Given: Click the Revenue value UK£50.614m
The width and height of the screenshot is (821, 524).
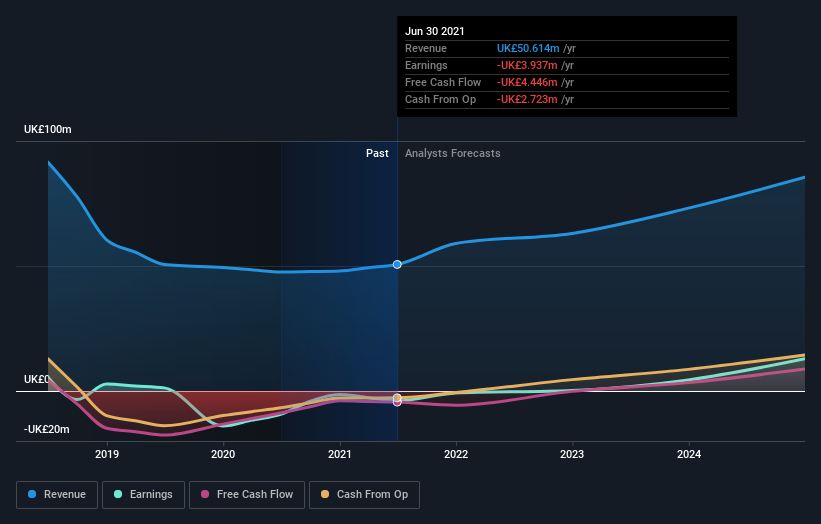Looking at the screenshot, I should pos(528,48).
